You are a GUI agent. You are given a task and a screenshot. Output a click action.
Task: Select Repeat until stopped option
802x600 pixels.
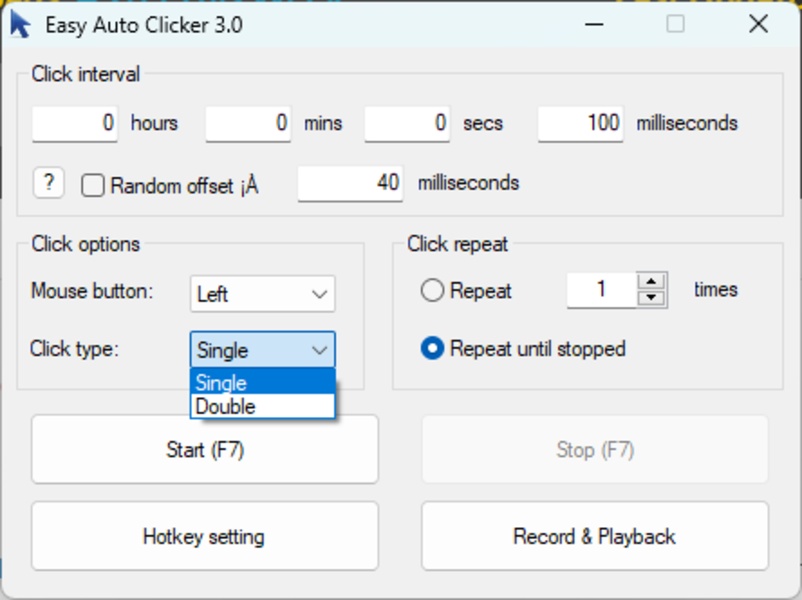433,349
